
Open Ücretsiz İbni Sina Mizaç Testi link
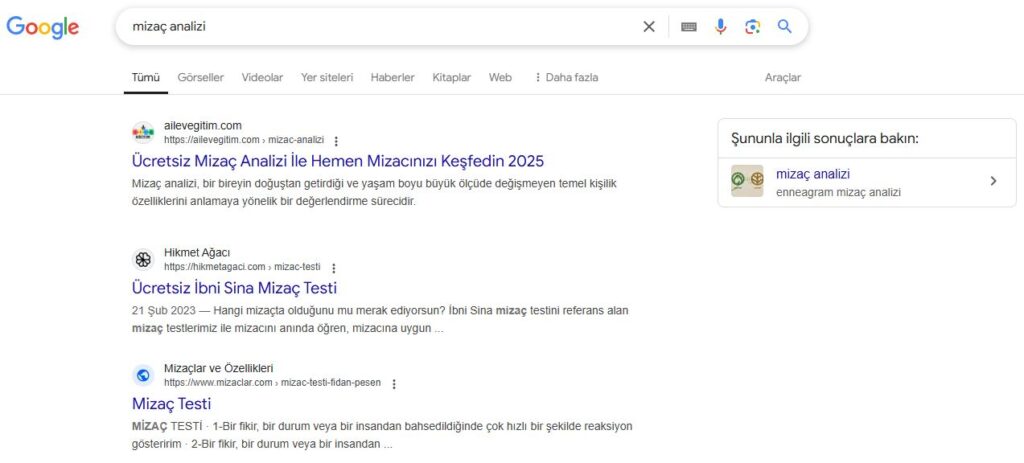234,287
